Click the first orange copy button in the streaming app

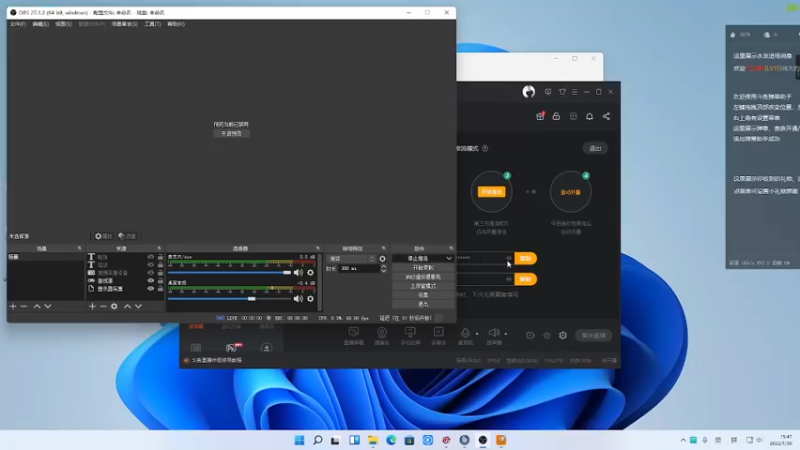[x=526, y=259]
